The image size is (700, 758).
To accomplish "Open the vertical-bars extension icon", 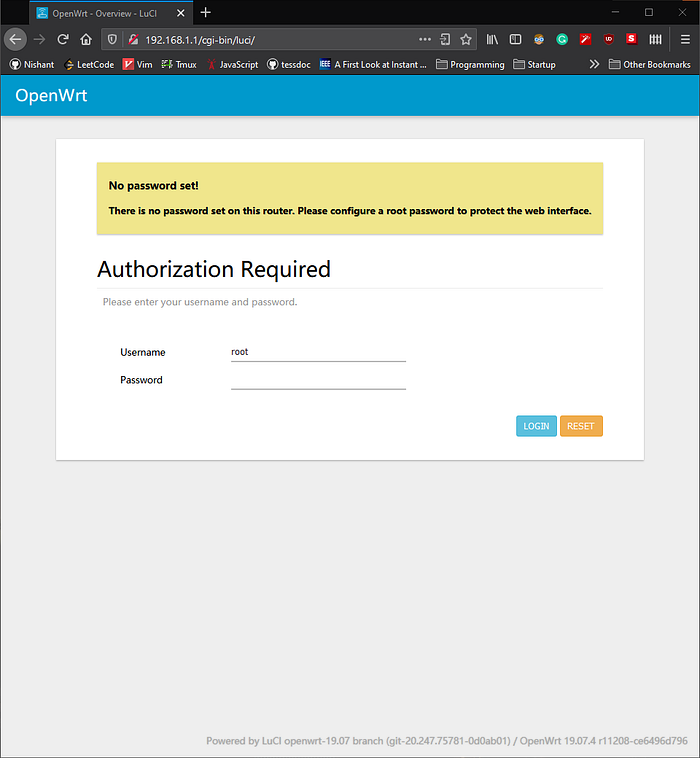I will (655, 40).
